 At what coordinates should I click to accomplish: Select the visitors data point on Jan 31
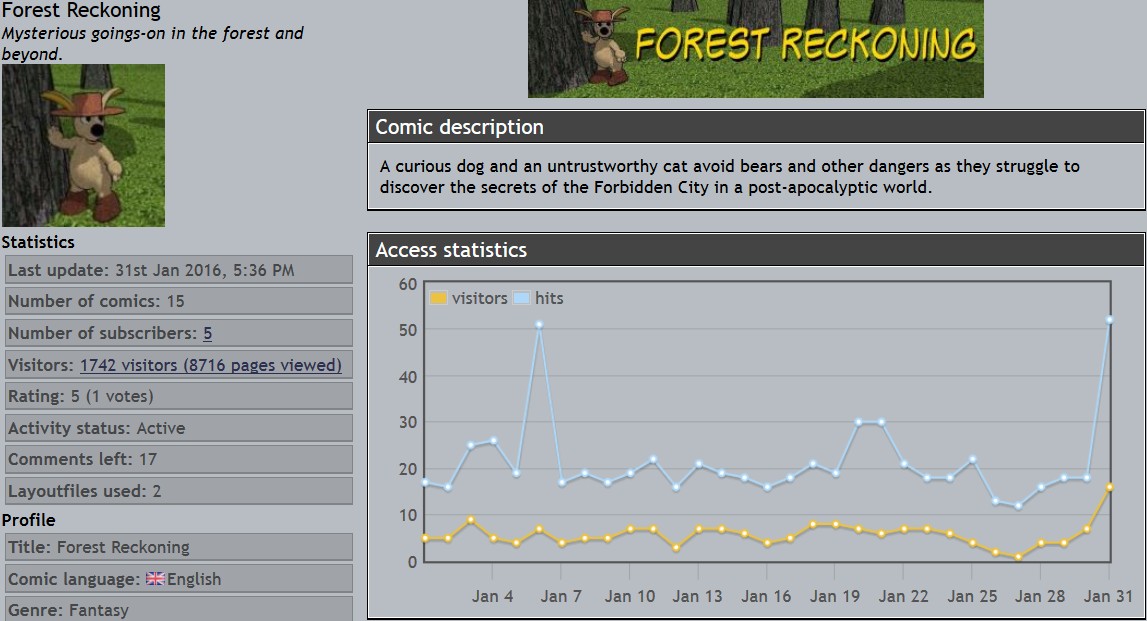coord(1109,487)
